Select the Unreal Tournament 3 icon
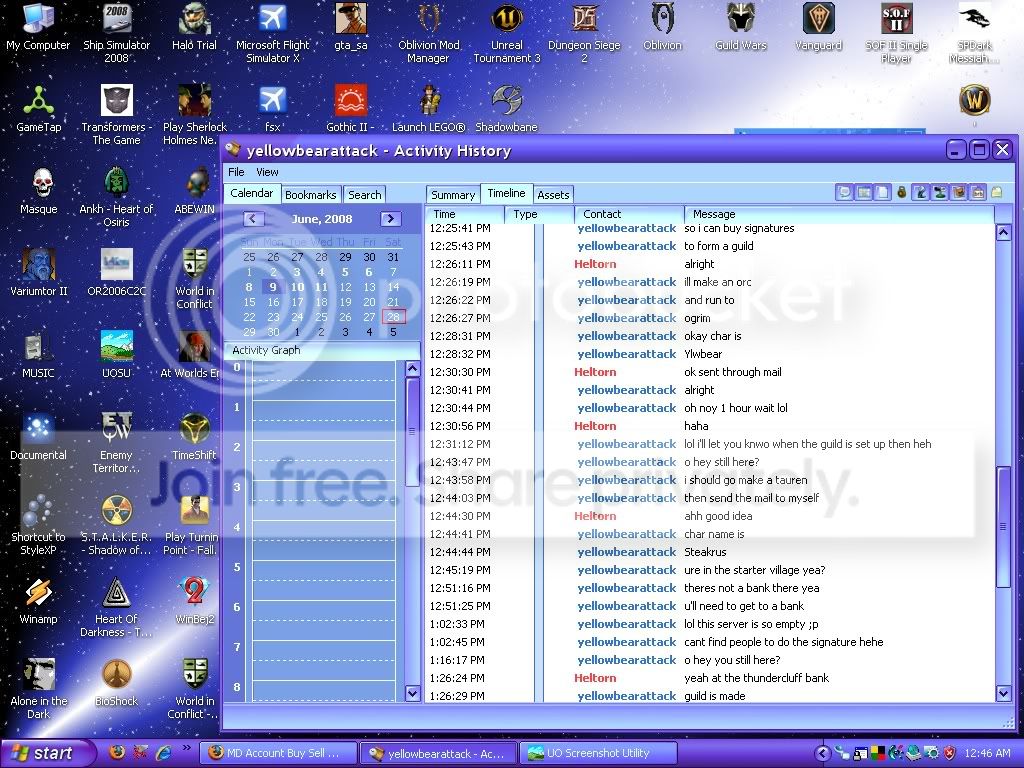 (x=507, y=33)
